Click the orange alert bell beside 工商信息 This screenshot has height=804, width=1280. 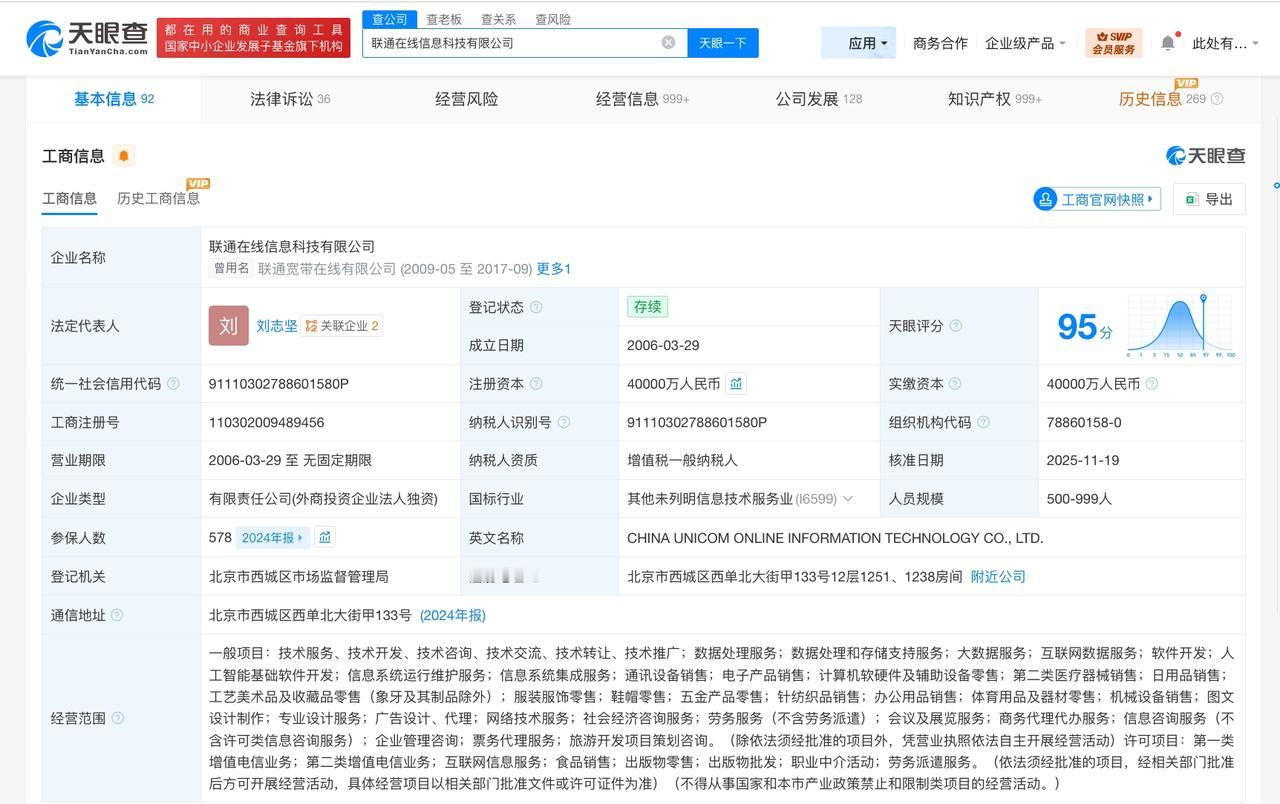click(x=124, y=156)
